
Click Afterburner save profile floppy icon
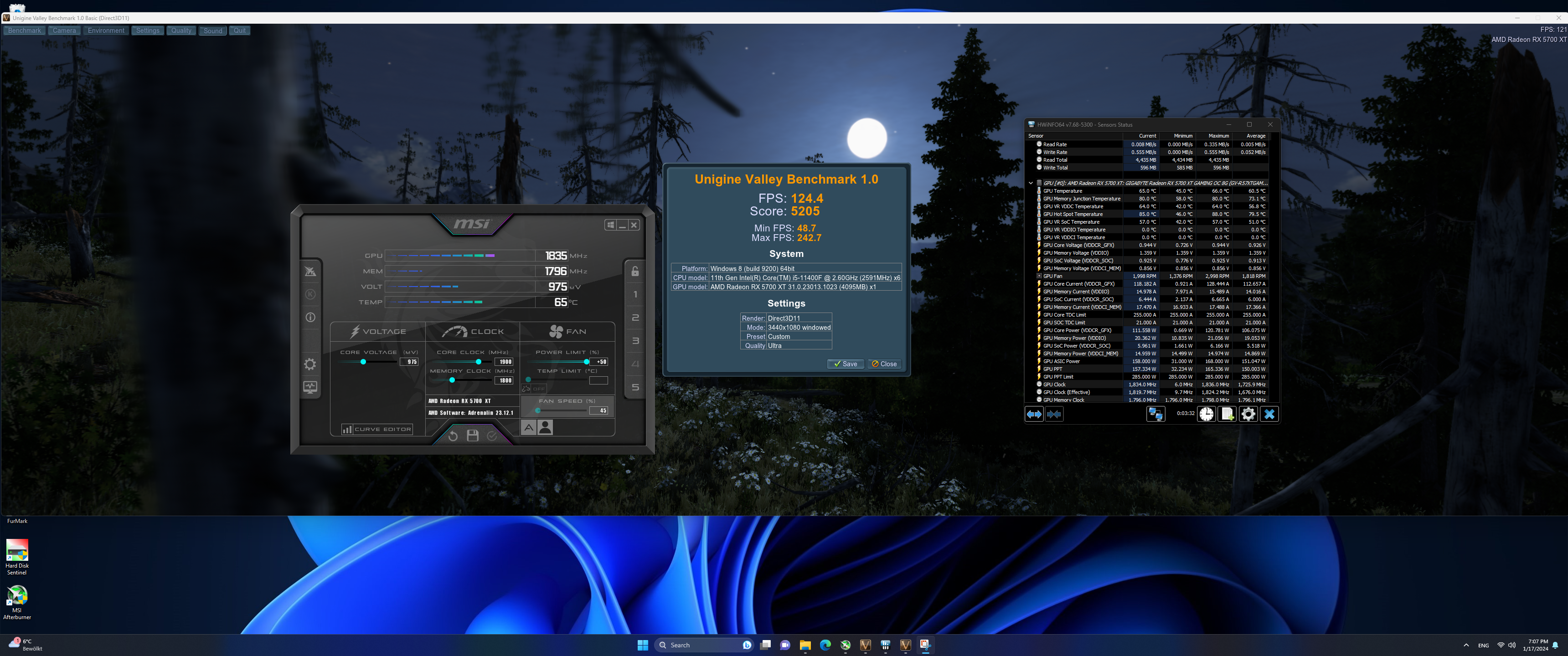coord(472,436)
